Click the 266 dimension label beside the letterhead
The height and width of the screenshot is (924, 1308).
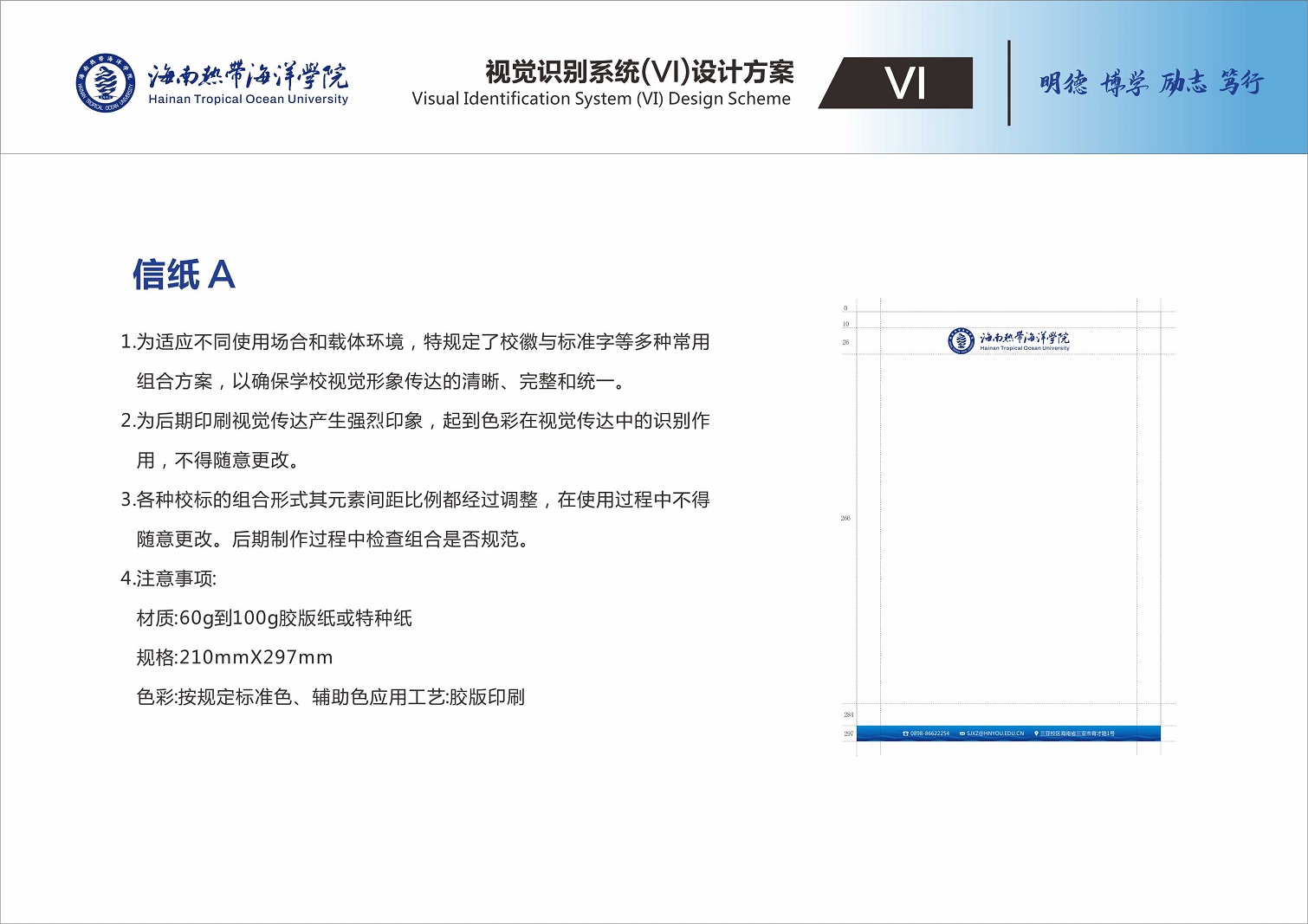coord(845,518)
